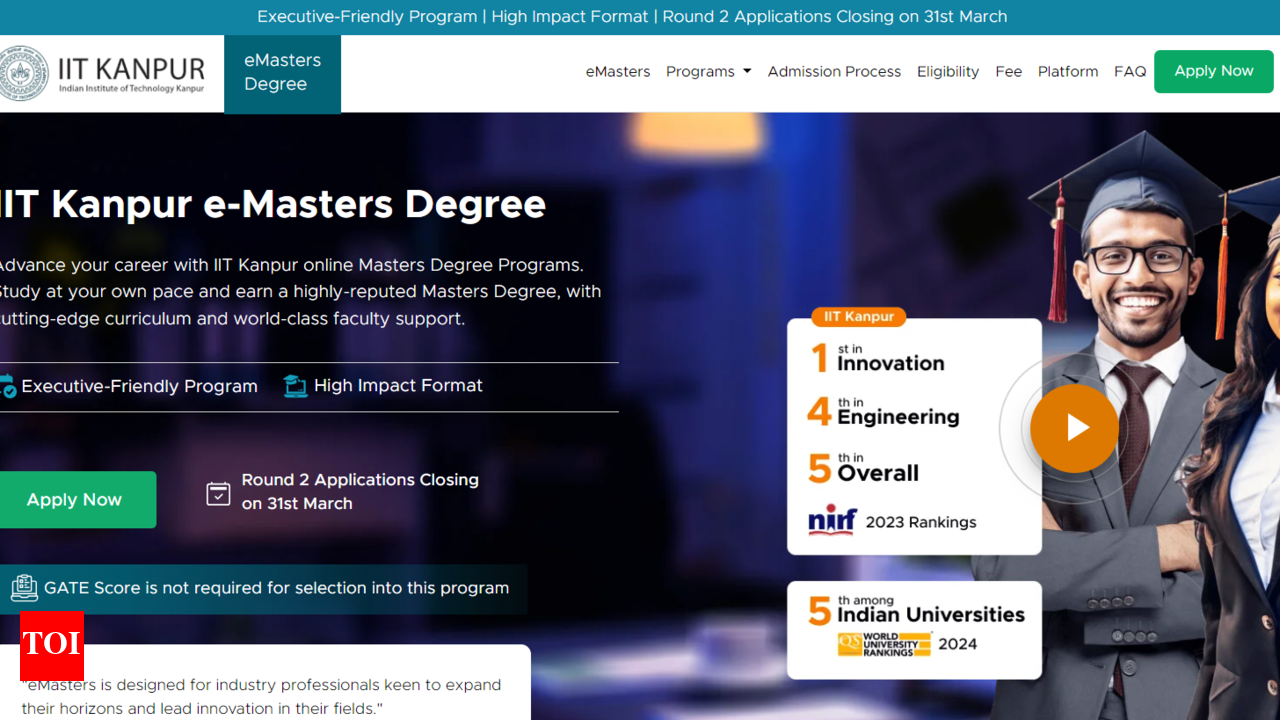Open the Eligibility page
Screen dimensions: 1280x720
tap(948, 72)
